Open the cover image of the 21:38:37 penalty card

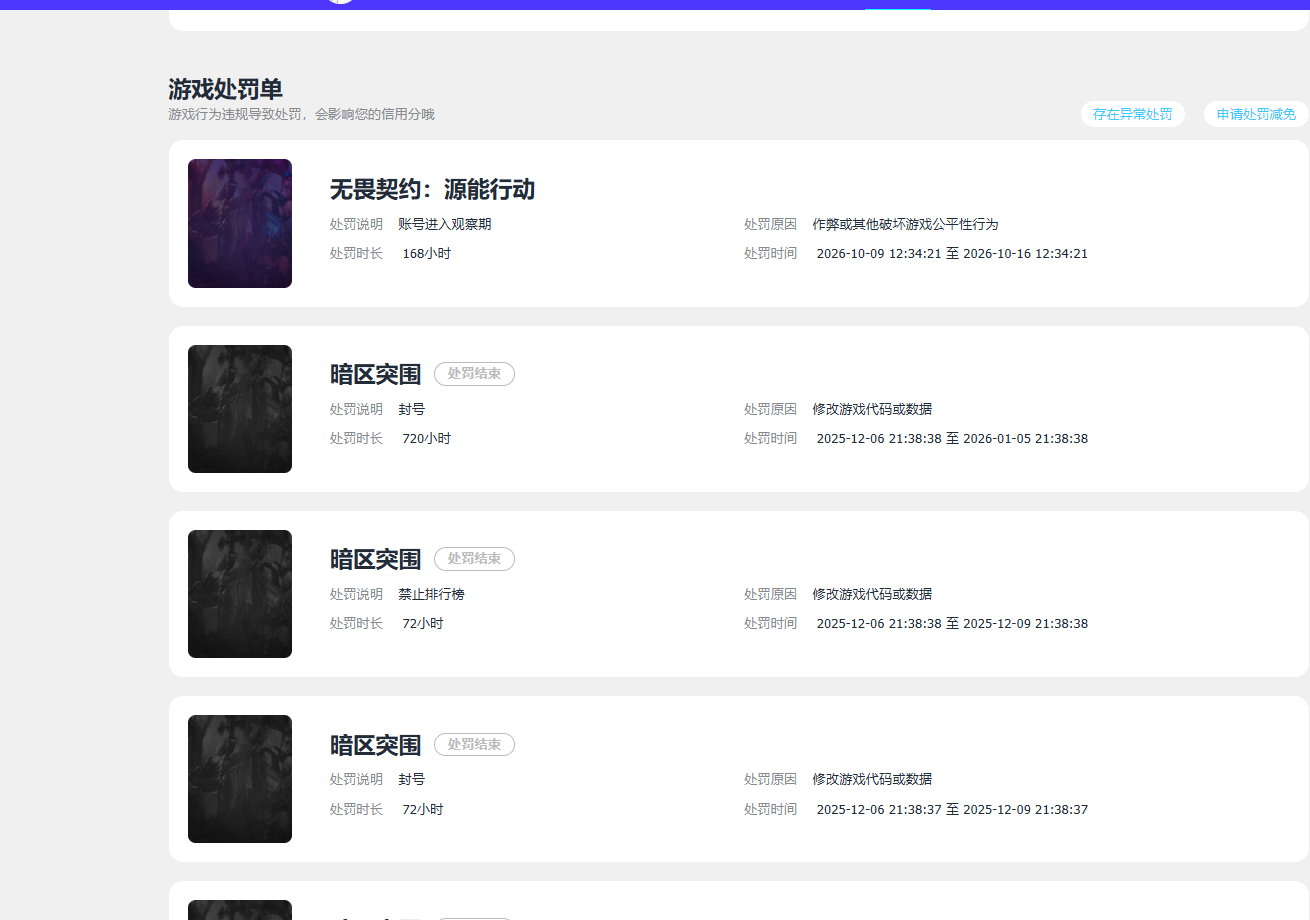point(240,779)
